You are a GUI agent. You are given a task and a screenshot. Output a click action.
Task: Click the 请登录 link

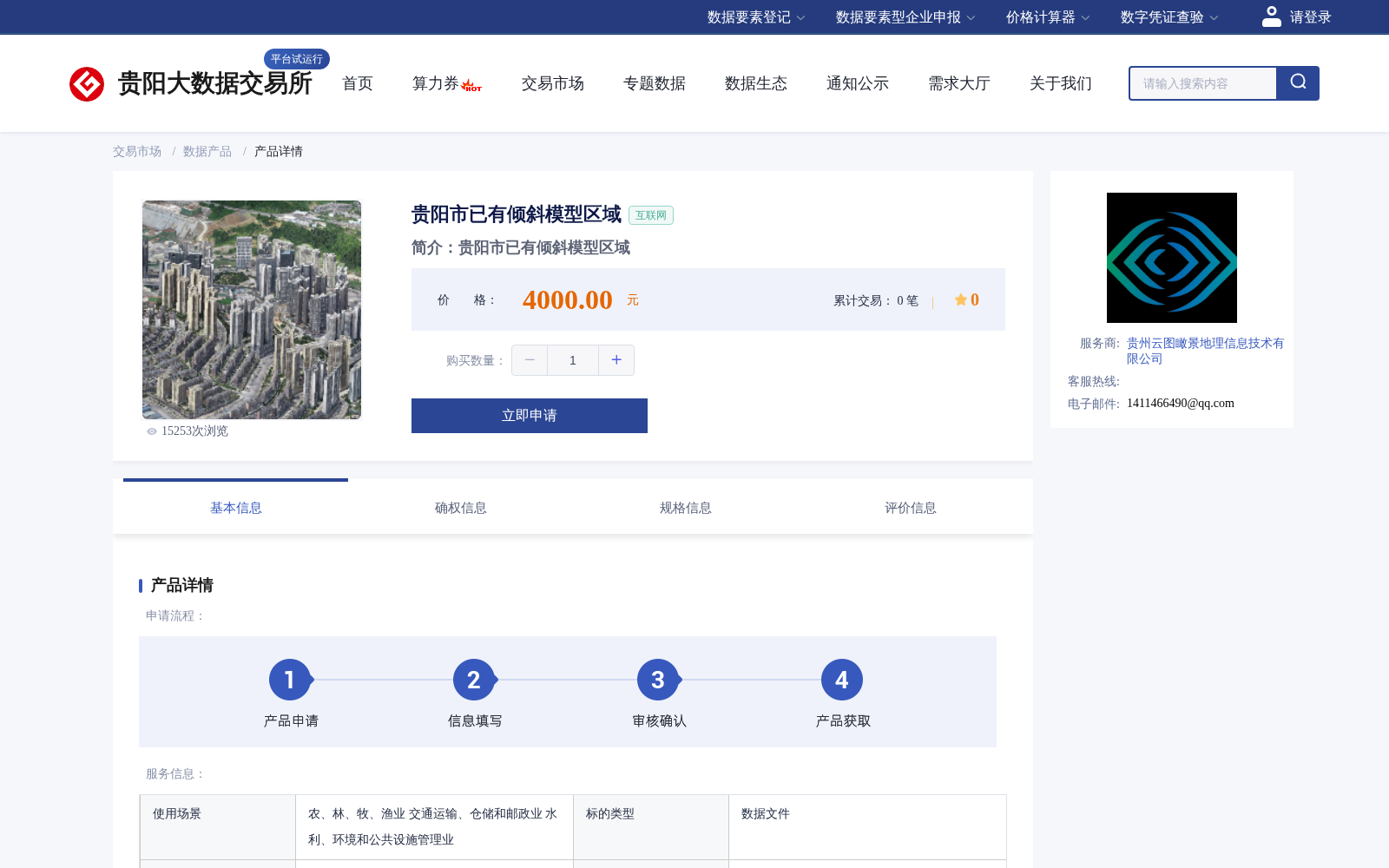coord(1310,17)
